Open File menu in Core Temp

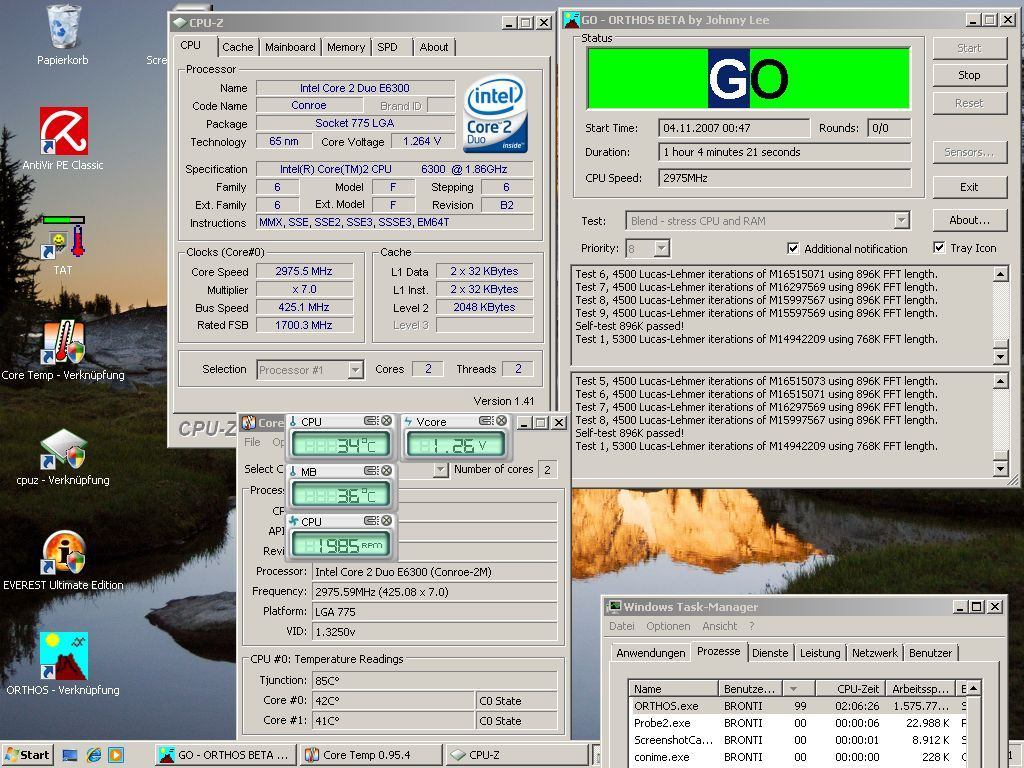pyautogui.click(x=252, y=442)
